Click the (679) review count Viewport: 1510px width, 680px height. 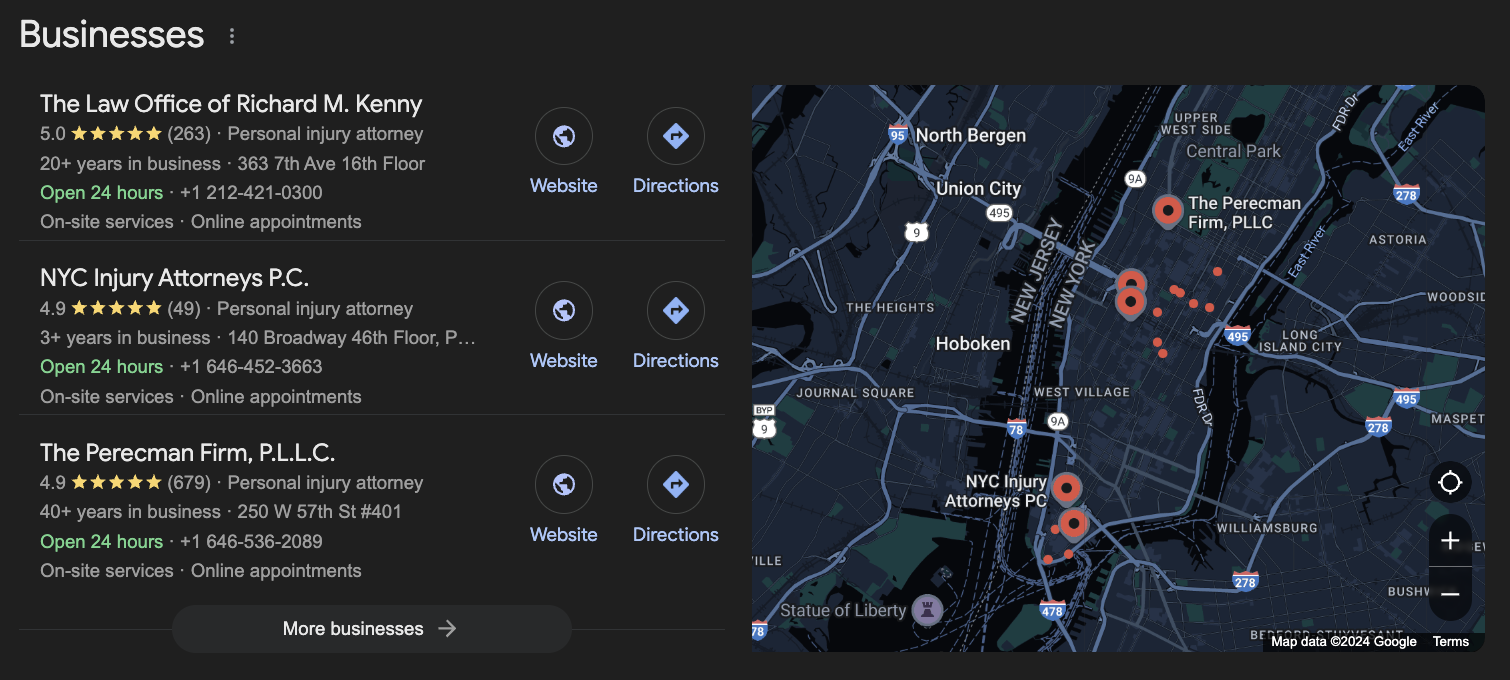pos(189,483)
